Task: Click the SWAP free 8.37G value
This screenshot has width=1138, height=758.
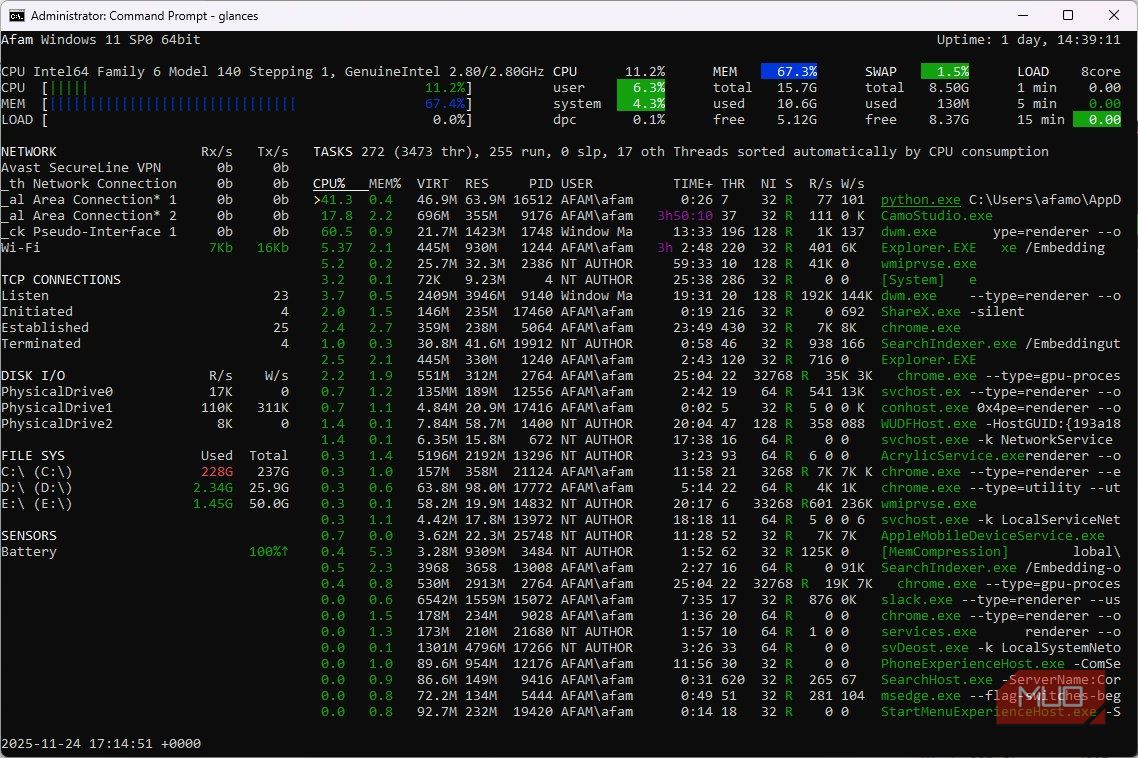Action: 949,119
